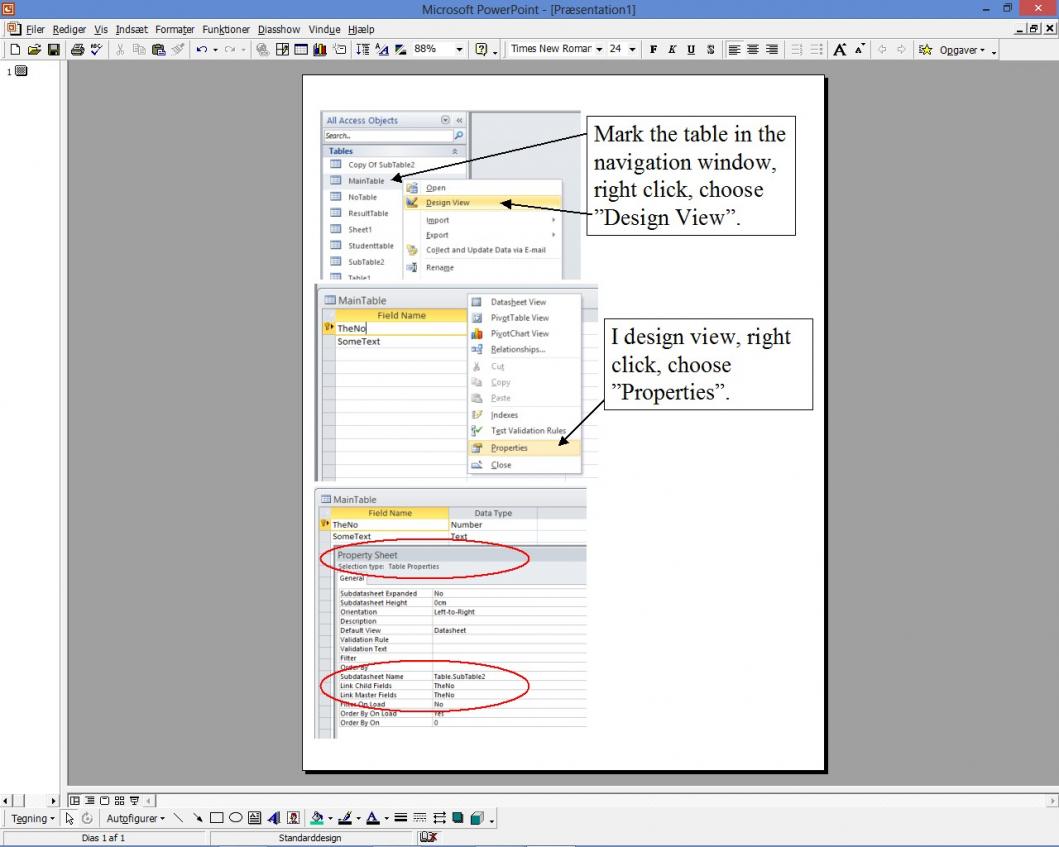Undo the last action
This screenshot has height=847, width=1059.
coord(201,49)
